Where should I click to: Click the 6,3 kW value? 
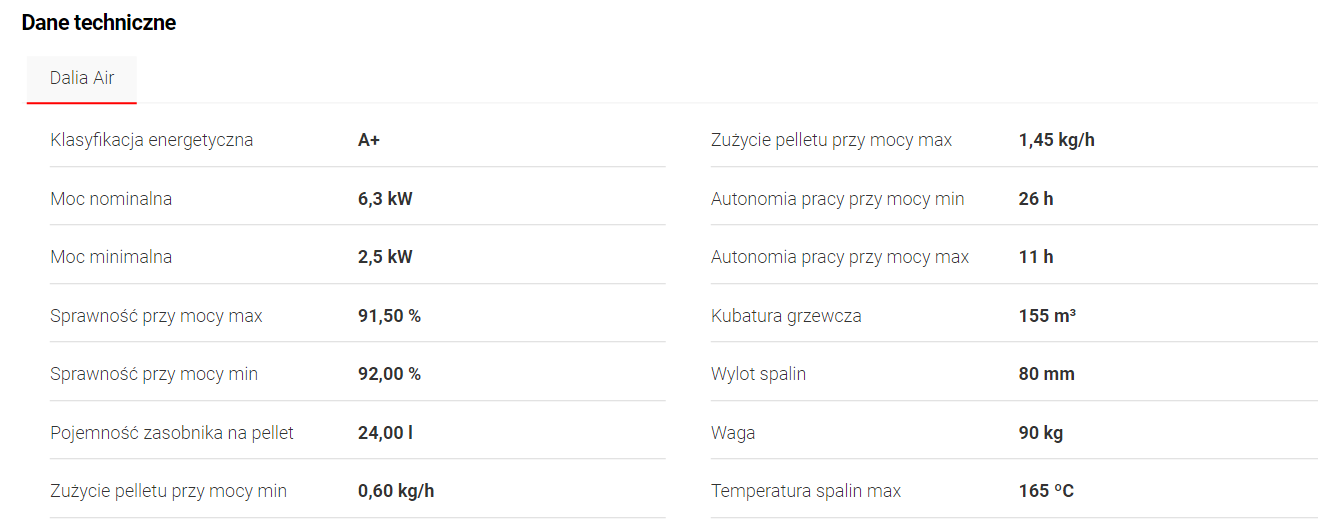[385, 199]
